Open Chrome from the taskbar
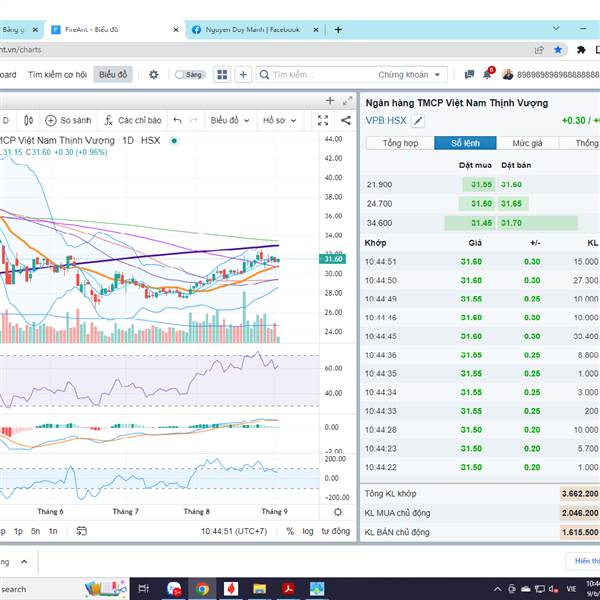600x600 pixels. pos(202,589)
